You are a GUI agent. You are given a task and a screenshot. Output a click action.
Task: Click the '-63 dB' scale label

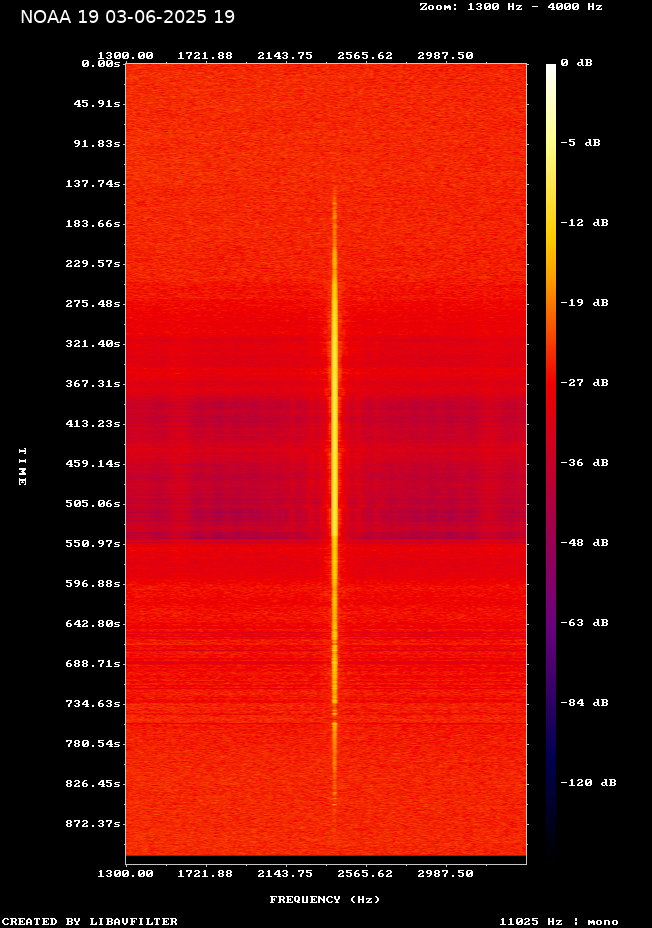(x=585, y=623)
